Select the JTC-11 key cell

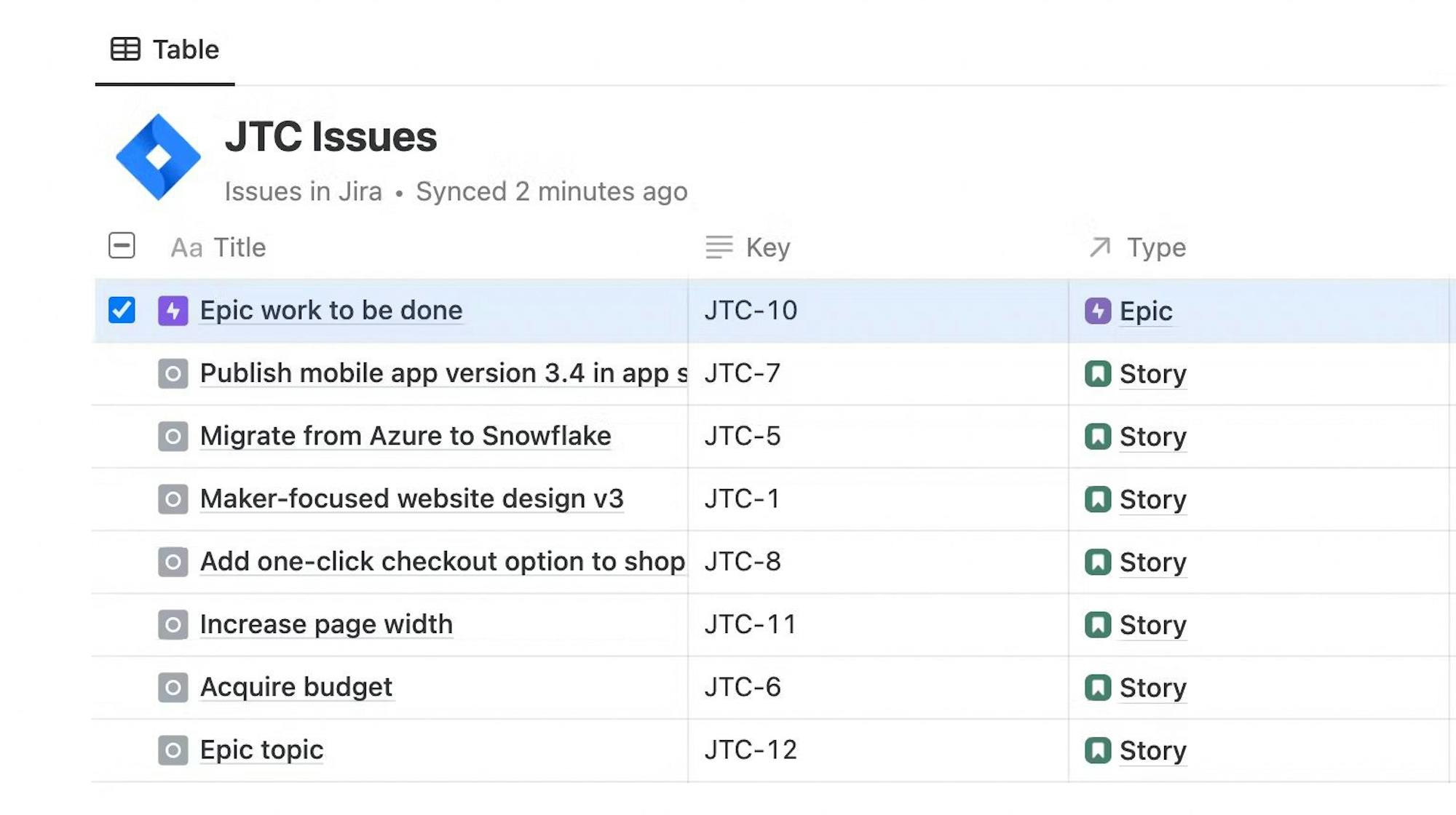click(x=878, y=624)
